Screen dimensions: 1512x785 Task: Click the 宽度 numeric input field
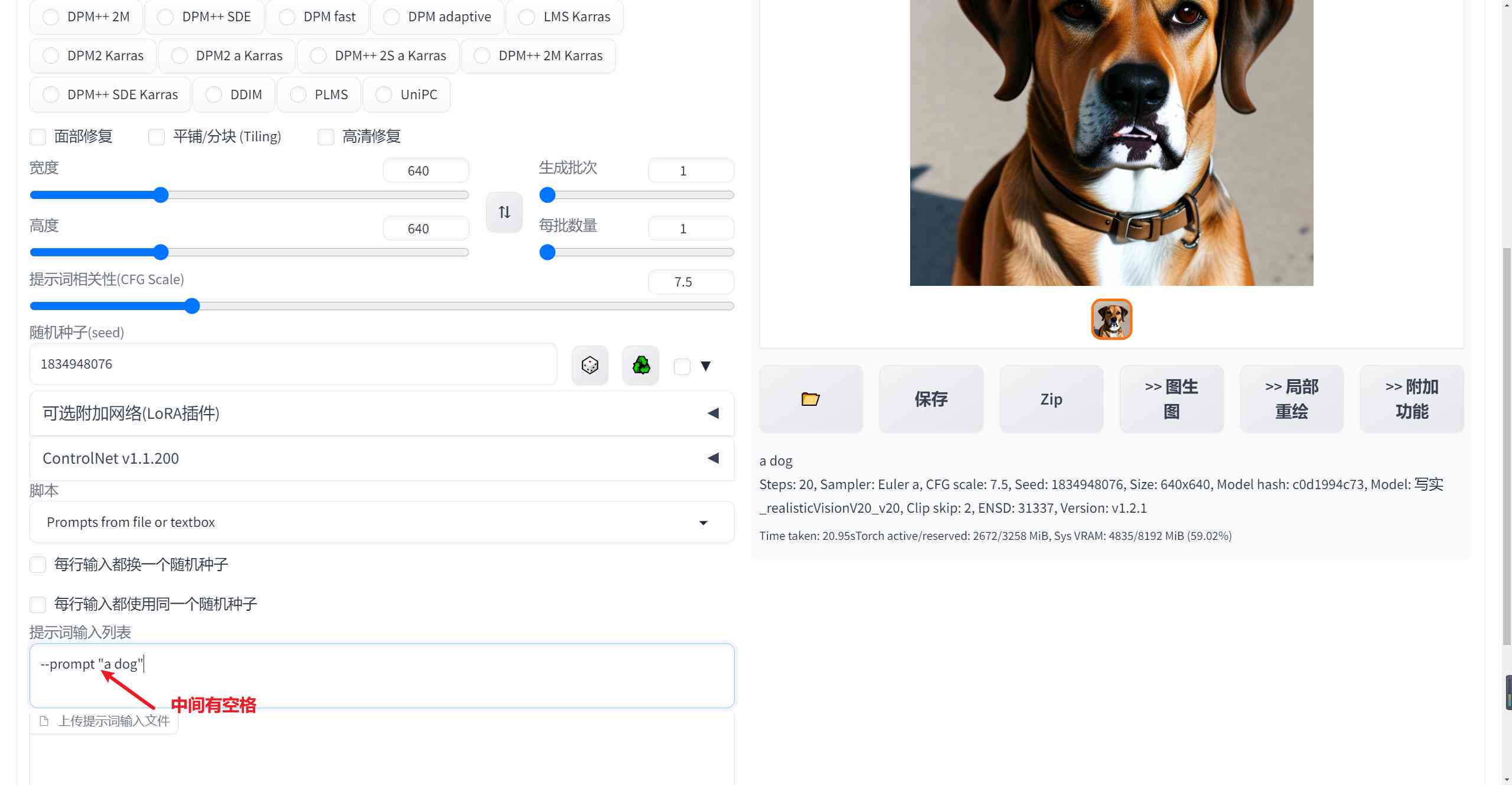(x=426, y=171)
